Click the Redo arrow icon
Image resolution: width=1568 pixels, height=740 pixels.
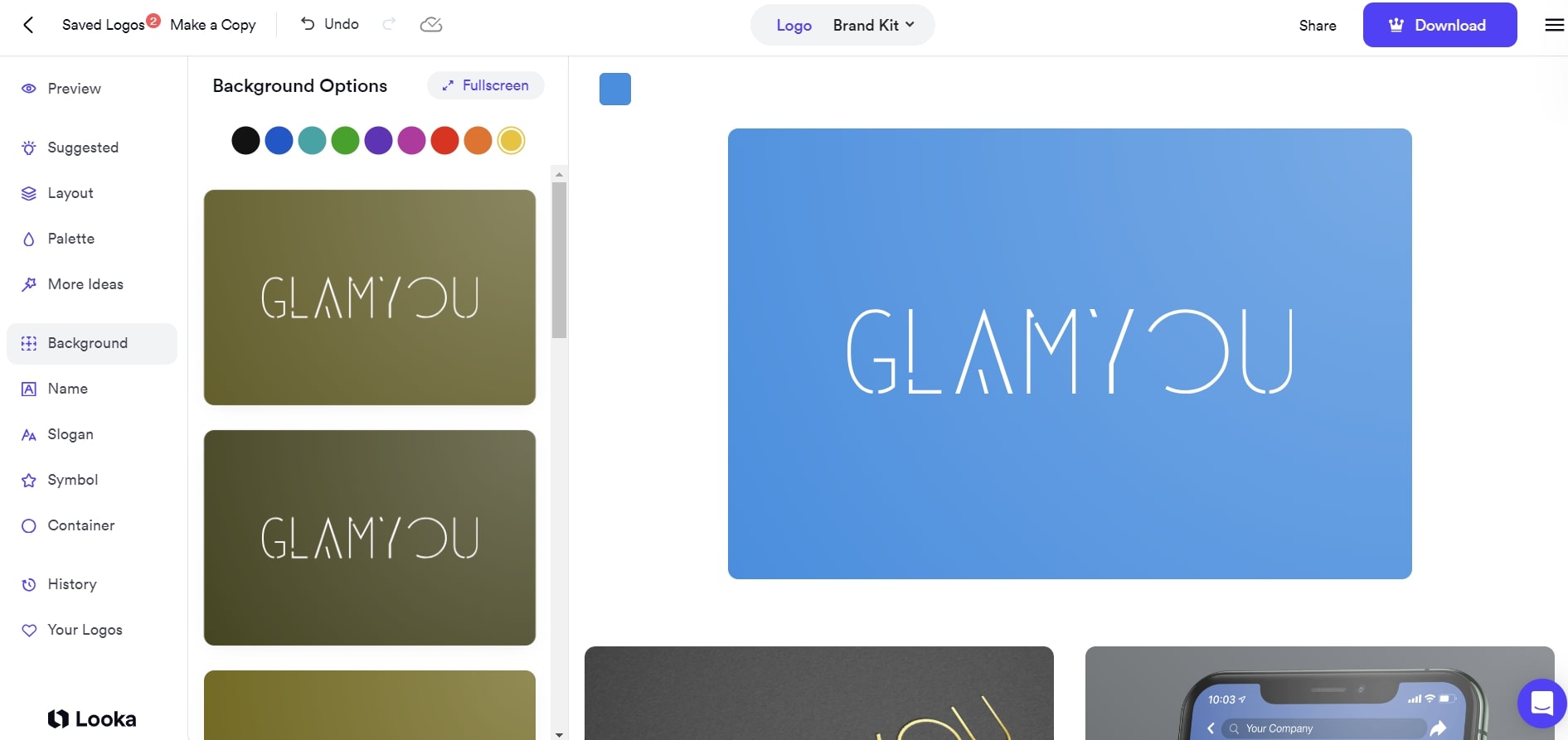click(389, 24)
